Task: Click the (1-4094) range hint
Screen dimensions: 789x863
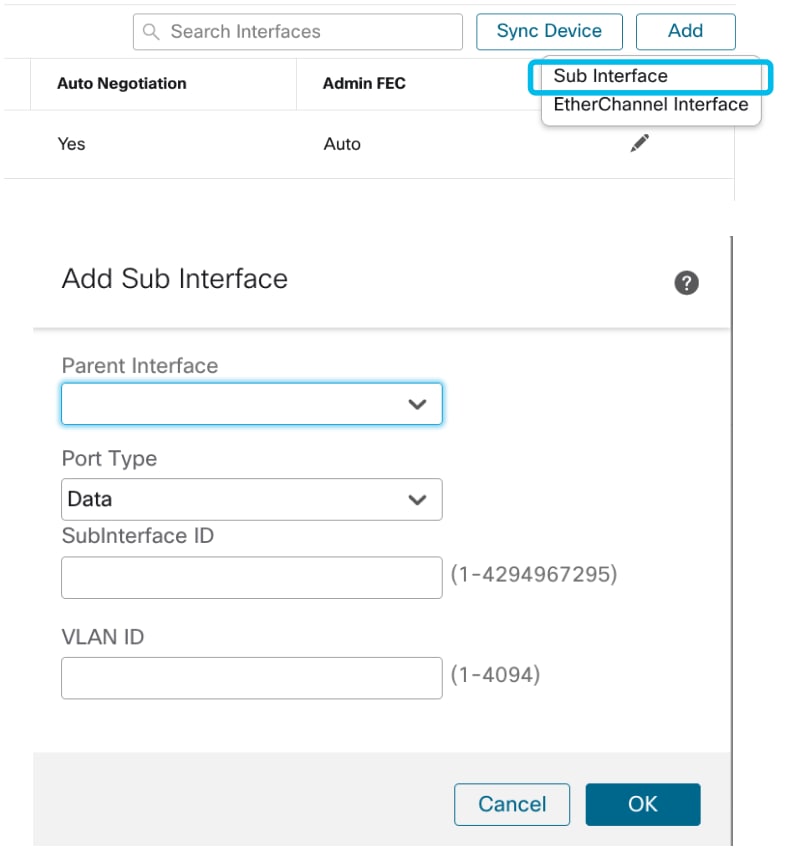Action: [495, 675]
